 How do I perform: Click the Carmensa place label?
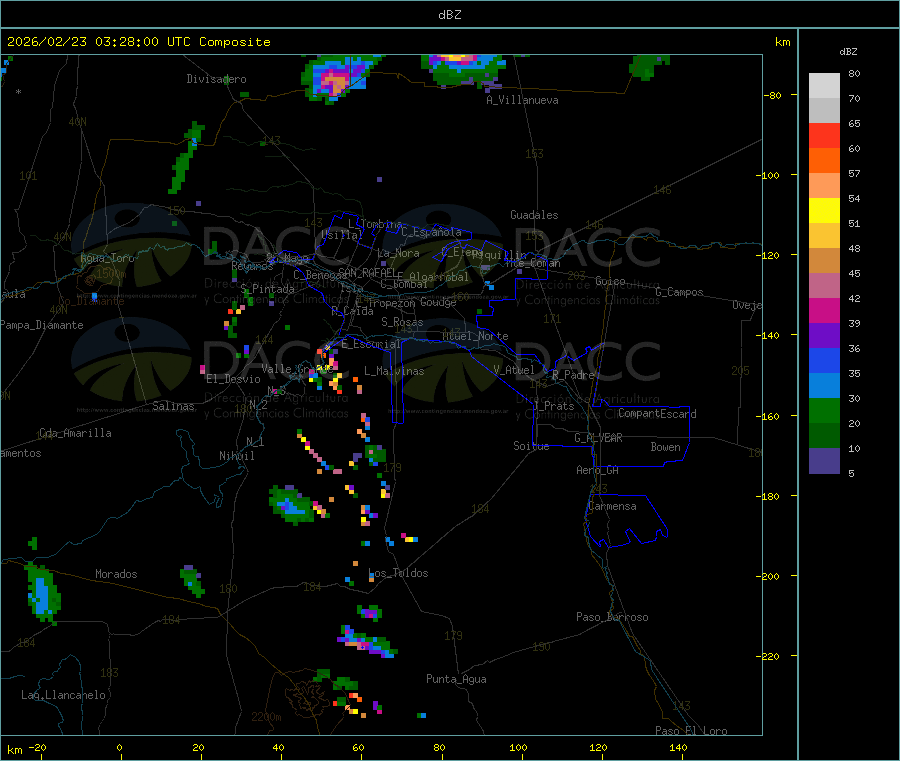coord(612,506)
